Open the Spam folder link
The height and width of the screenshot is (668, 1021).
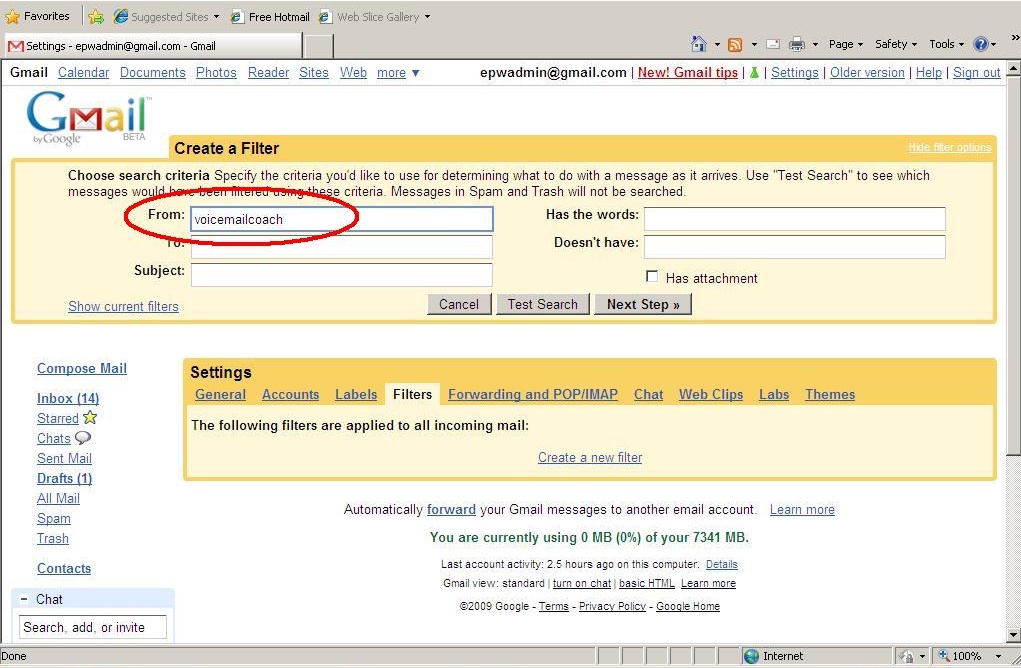click(x=53, y=518)
